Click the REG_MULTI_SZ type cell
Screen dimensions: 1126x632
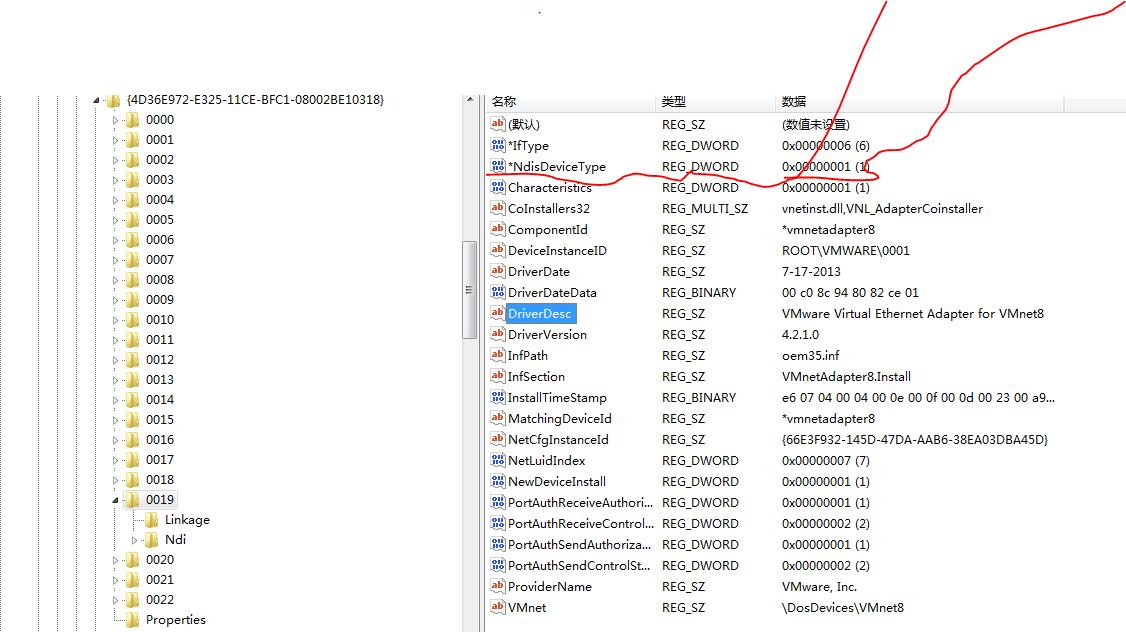704,208
